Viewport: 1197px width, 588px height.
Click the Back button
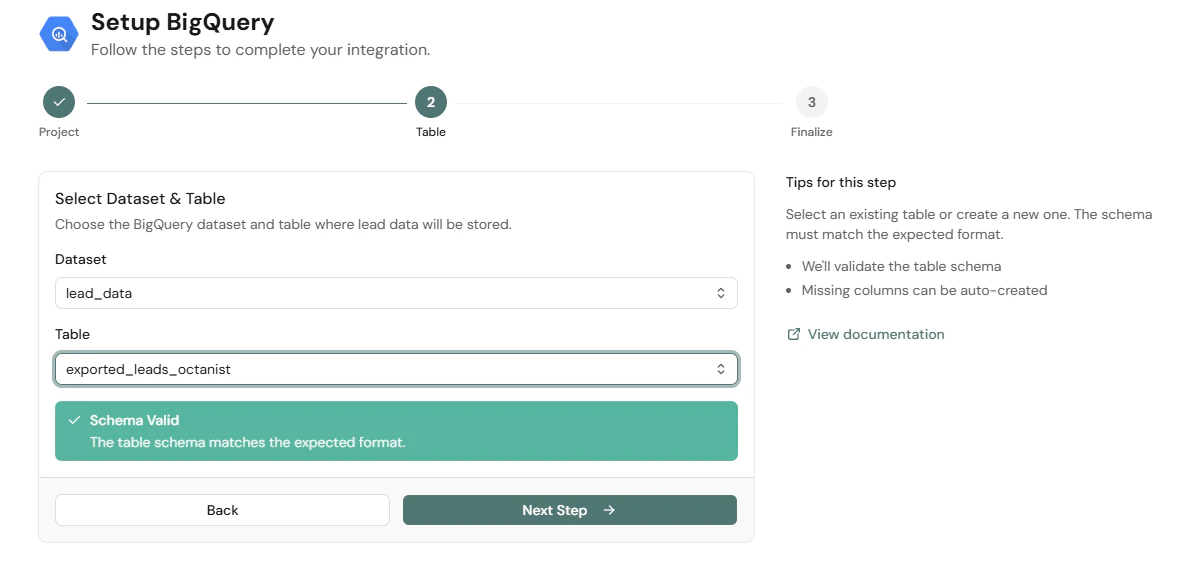click(x=222, y=510)
